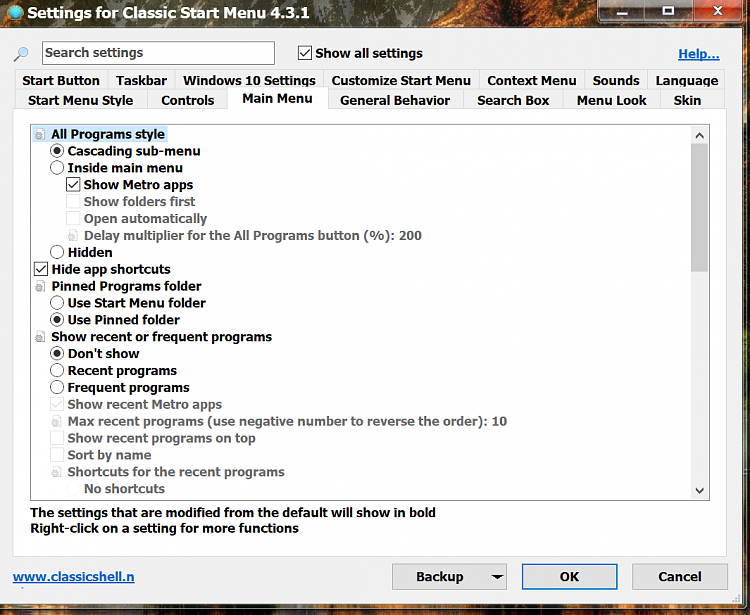Image resolution: width=750 pixels, height=615 pixels.
Task: Toggle the Show all settings checkbox
Action: (305, 53)
